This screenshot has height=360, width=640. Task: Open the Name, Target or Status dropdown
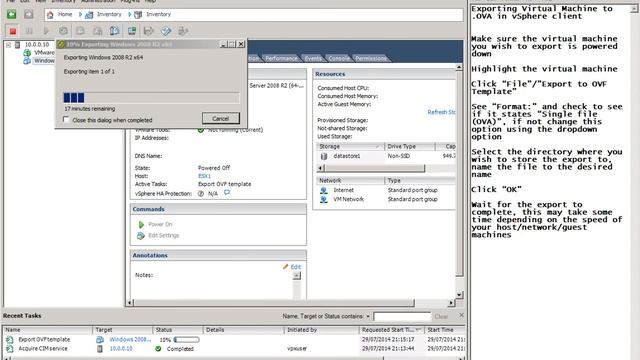368,316
